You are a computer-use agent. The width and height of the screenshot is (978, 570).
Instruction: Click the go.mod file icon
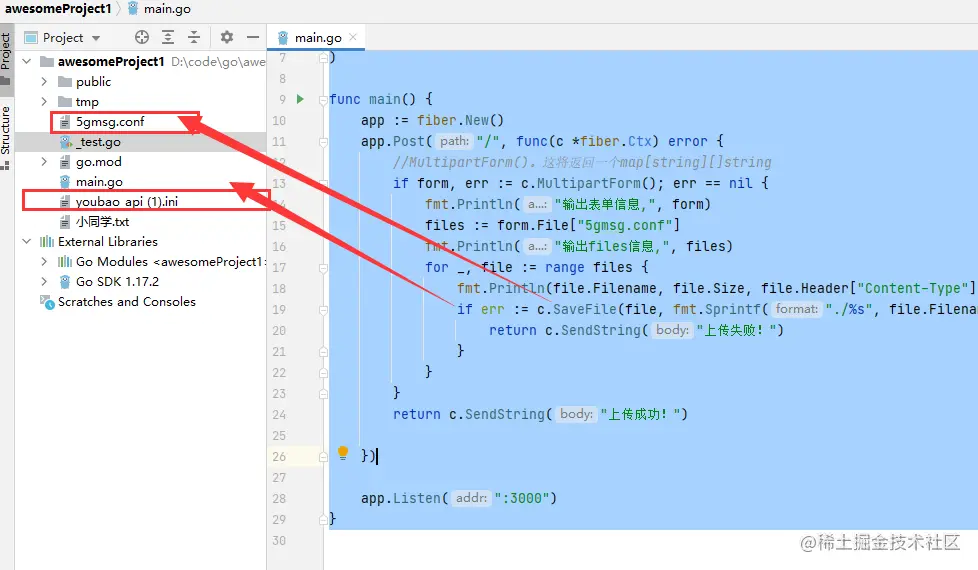(65, 162)
